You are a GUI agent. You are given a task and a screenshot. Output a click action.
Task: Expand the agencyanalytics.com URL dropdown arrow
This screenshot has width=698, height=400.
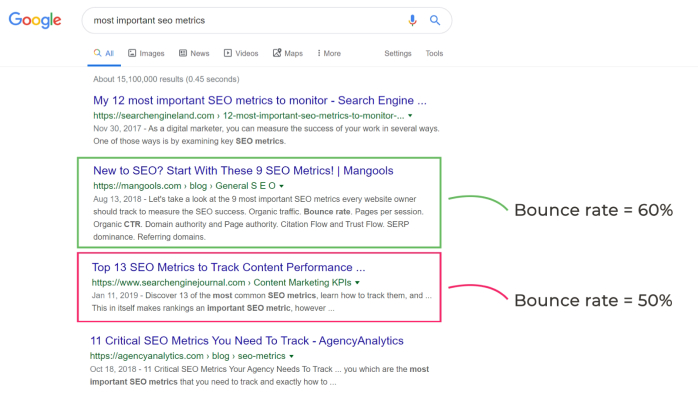point(291,356)
